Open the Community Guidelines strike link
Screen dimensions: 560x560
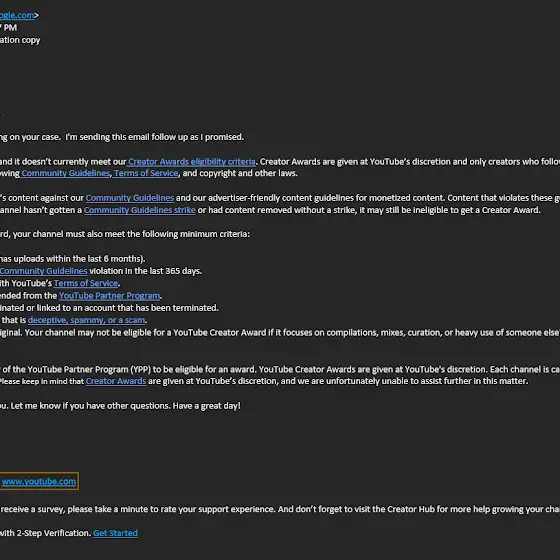[140, 210]
